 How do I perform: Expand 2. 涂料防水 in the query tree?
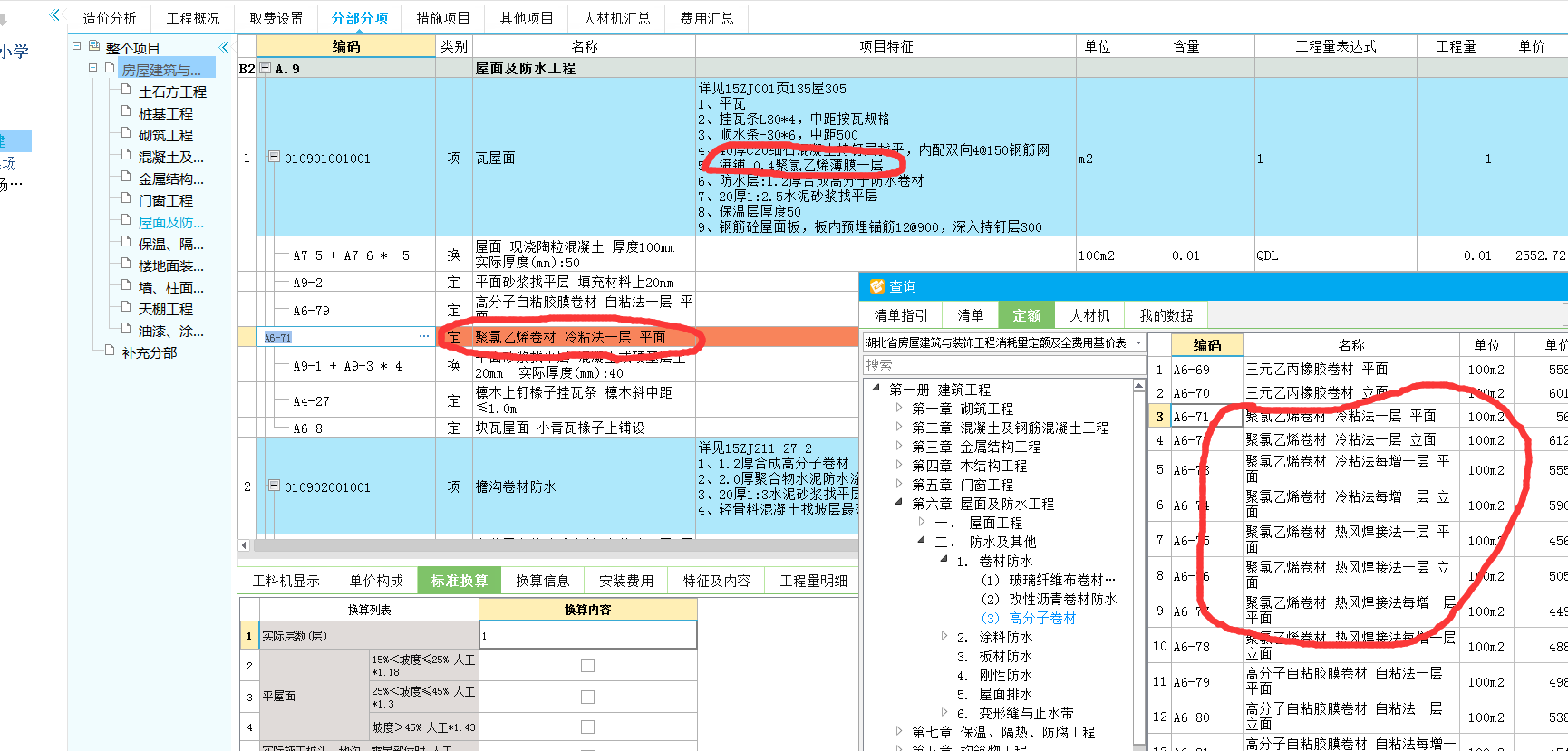click(x=944, y=636)
